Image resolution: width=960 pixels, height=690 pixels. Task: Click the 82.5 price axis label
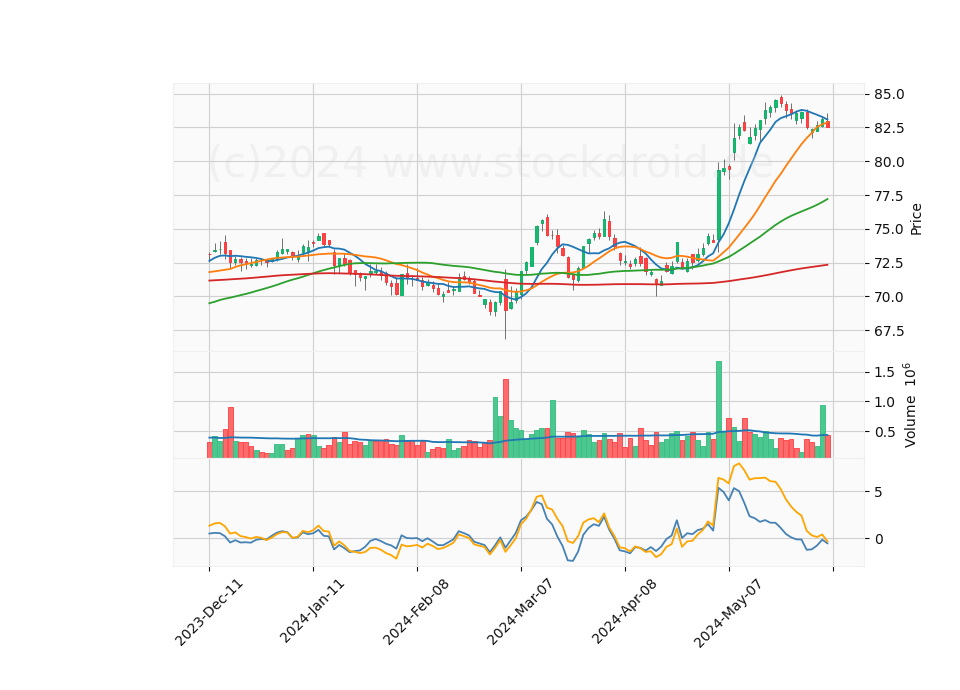tap(889, 128)
